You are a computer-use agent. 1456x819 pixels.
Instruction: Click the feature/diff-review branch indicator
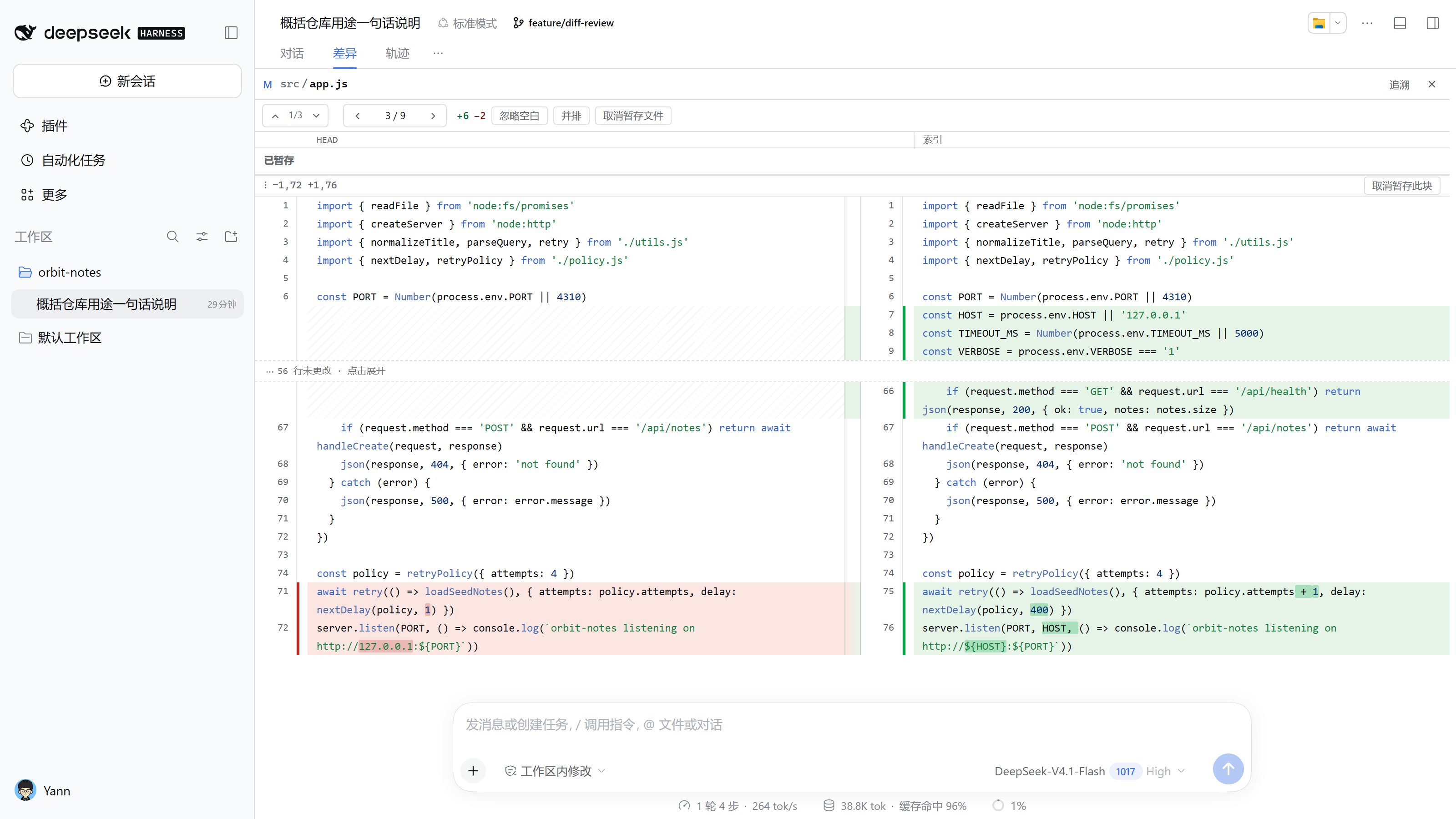point(564,23)
